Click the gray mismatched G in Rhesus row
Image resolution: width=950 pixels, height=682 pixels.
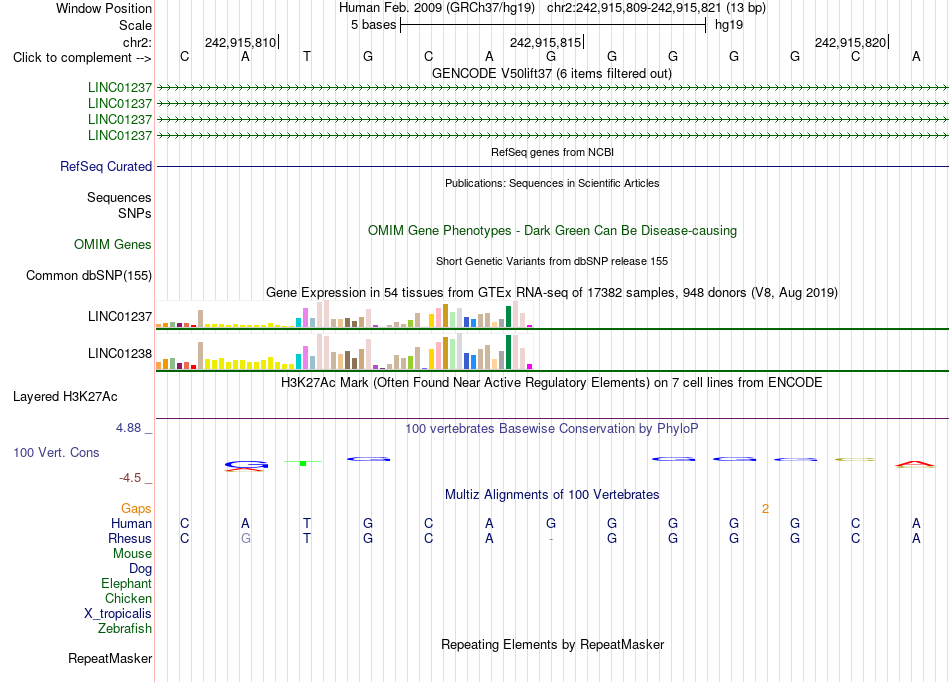pos(245,538)
